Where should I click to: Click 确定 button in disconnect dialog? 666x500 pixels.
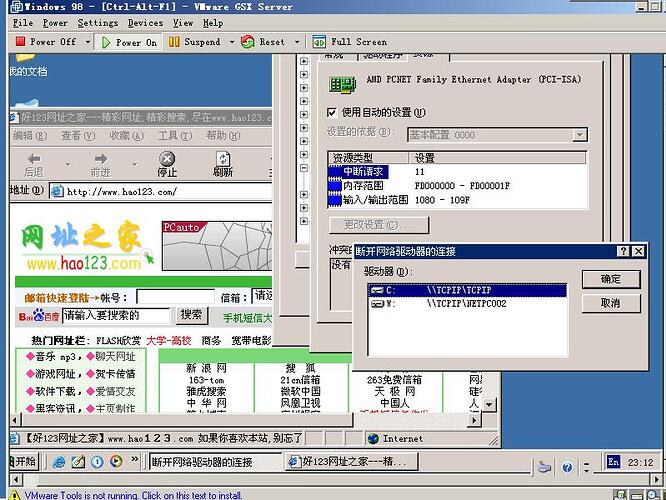click(610, 279)
